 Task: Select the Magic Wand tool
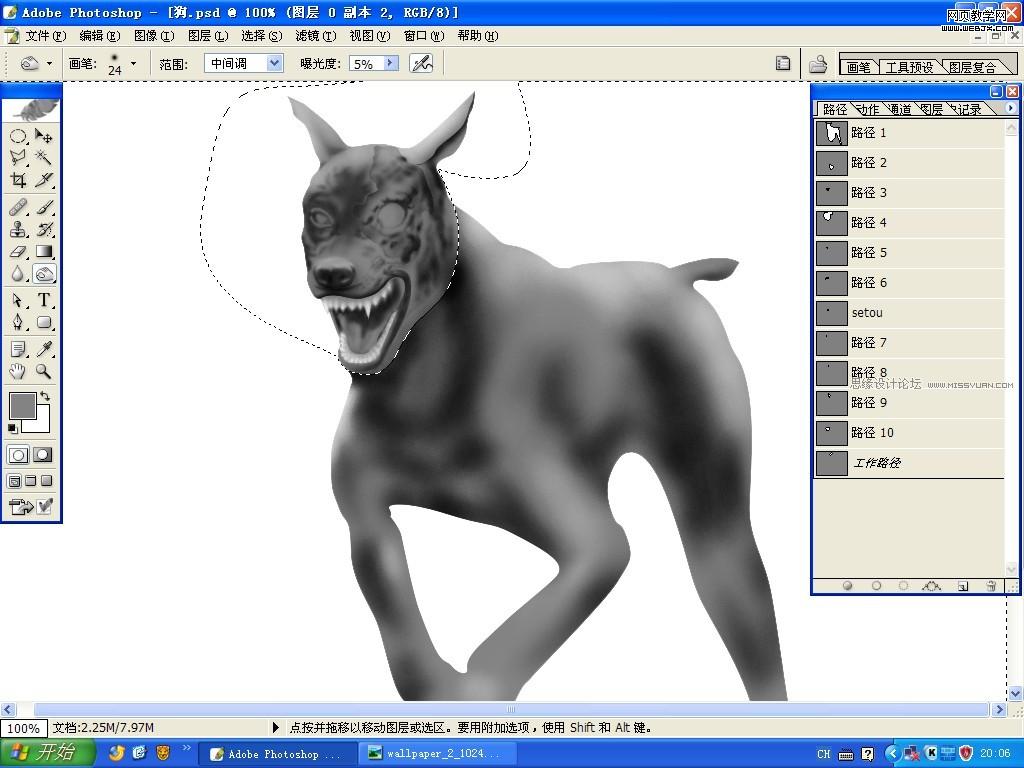(44, 157)
